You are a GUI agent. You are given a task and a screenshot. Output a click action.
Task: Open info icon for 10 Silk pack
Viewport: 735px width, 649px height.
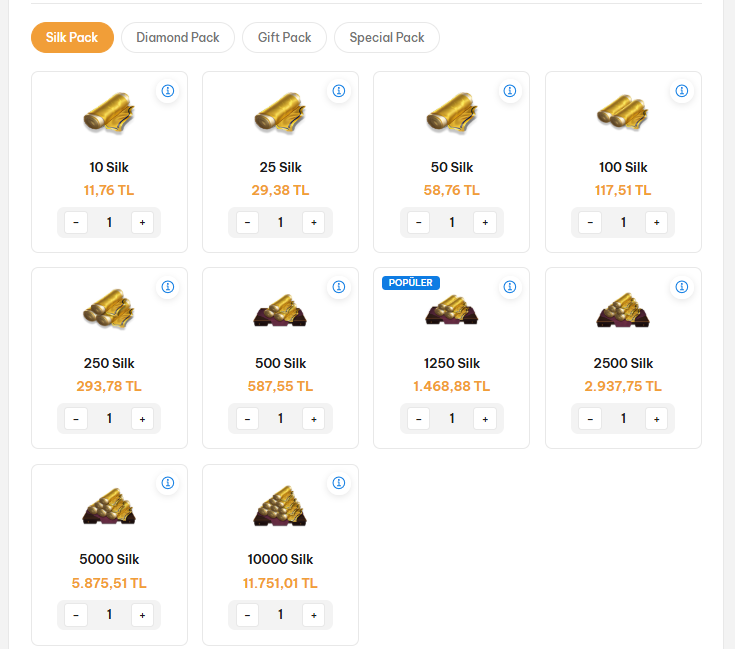pyautogui.click(x=168, y=91)
